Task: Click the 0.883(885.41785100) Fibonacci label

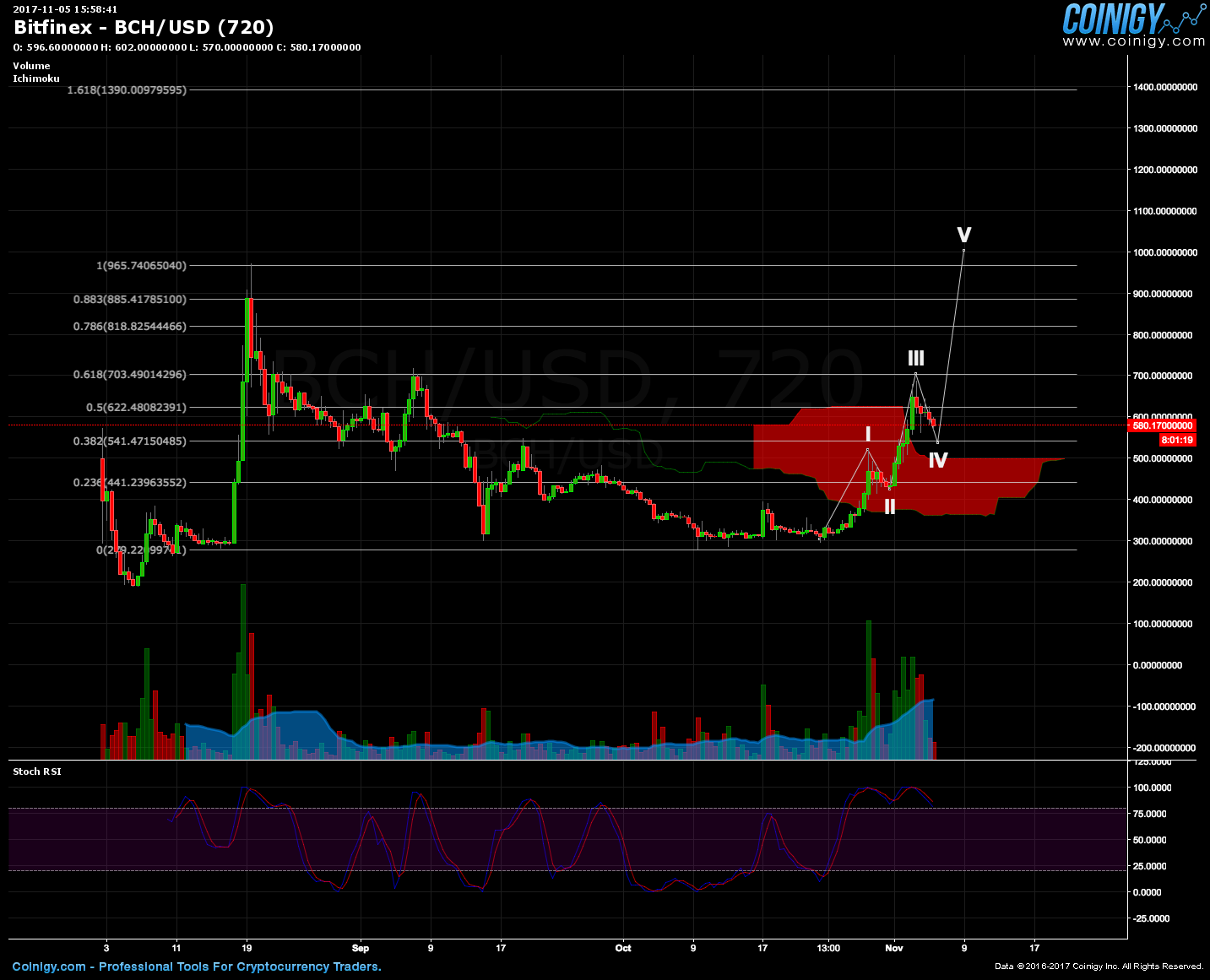Action: tap(130, 299)
